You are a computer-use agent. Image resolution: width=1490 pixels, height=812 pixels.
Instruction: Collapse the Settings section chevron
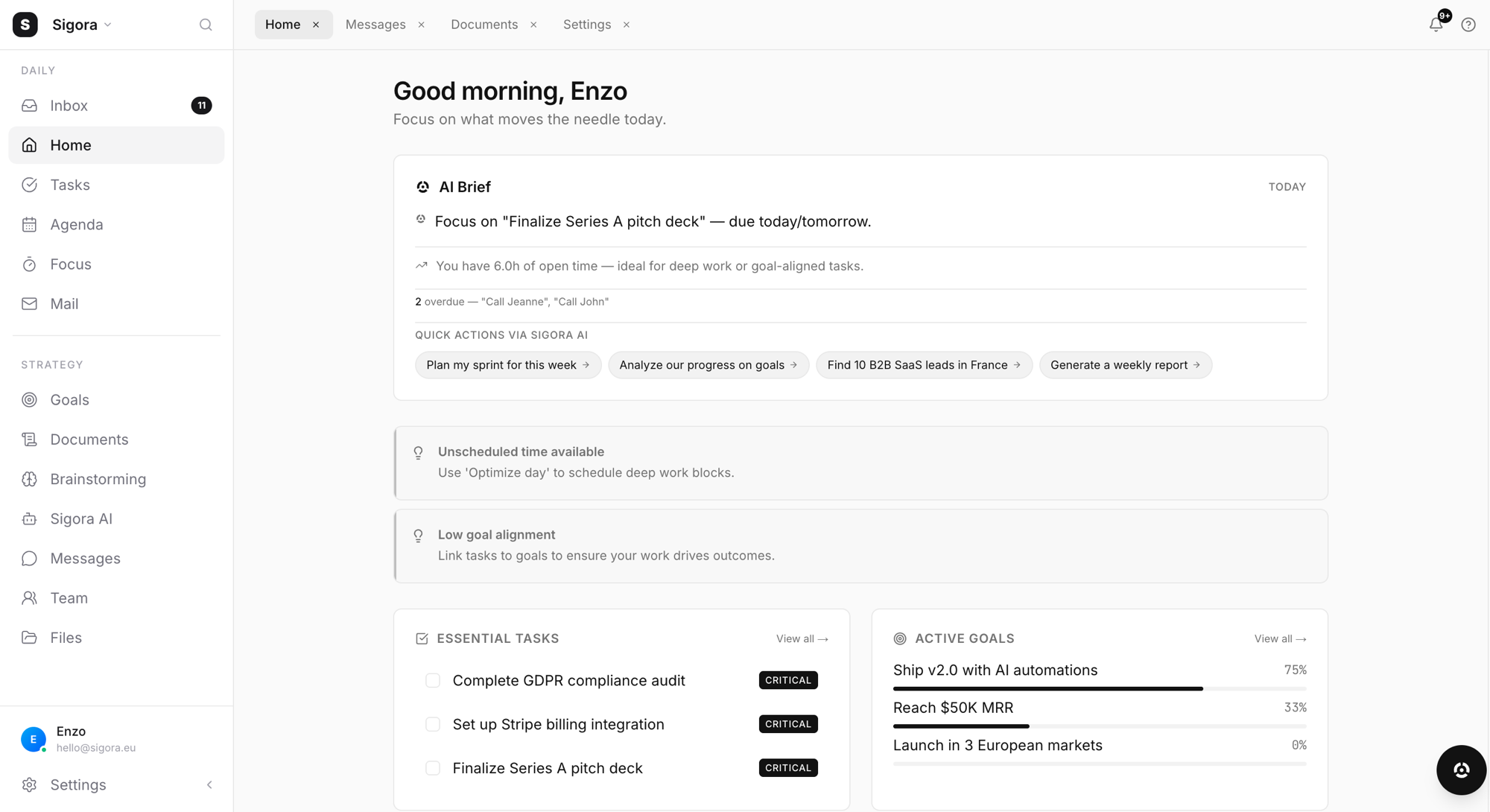(x=209, y=784)
